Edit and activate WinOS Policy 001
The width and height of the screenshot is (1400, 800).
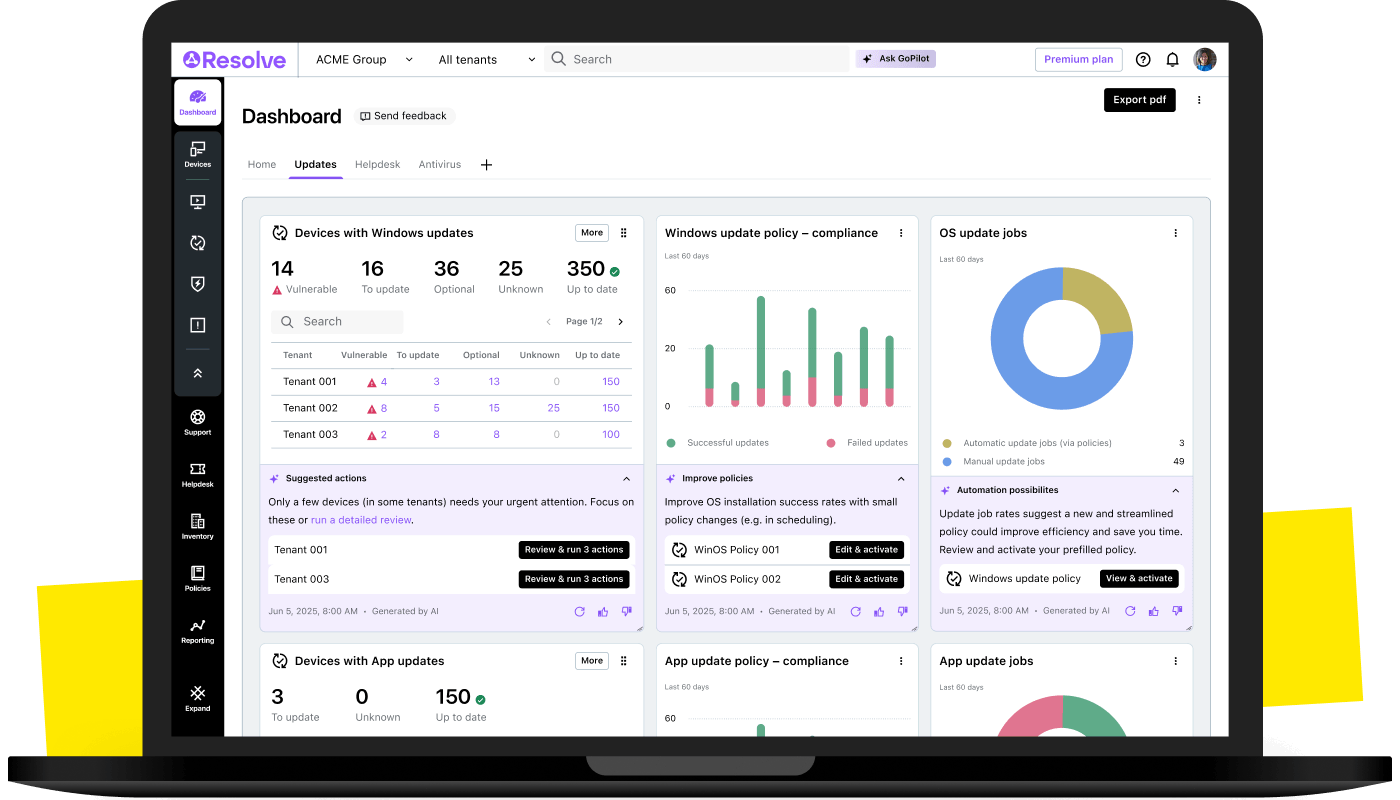(x=867, y=550)
